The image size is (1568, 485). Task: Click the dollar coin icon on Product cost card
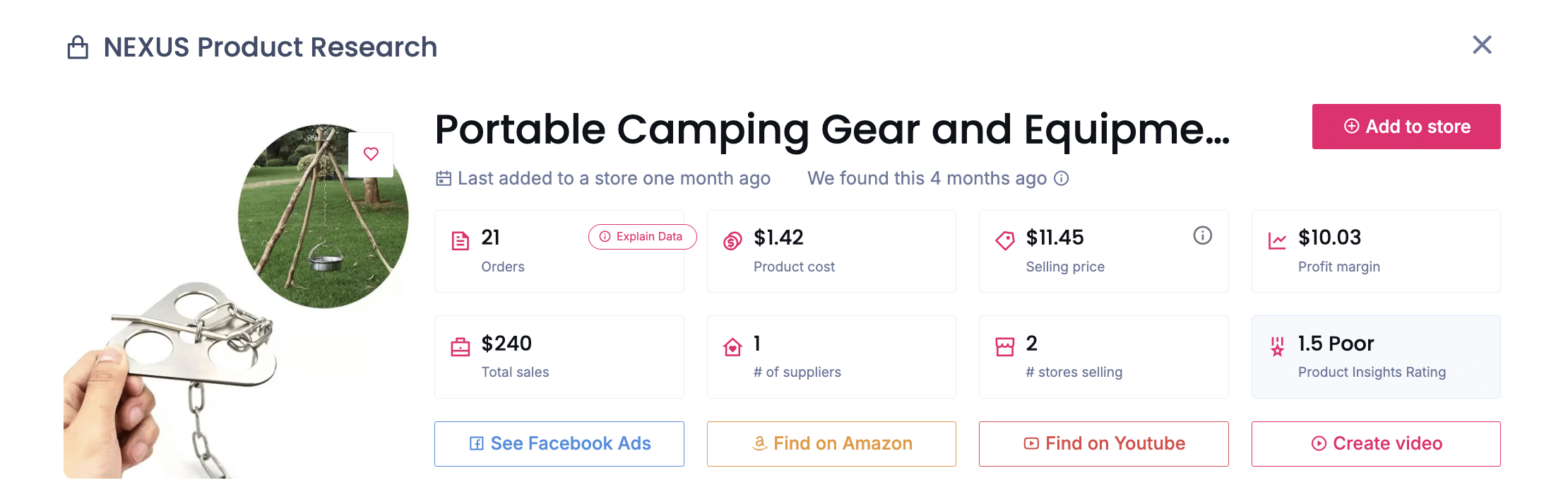point(733,239)
